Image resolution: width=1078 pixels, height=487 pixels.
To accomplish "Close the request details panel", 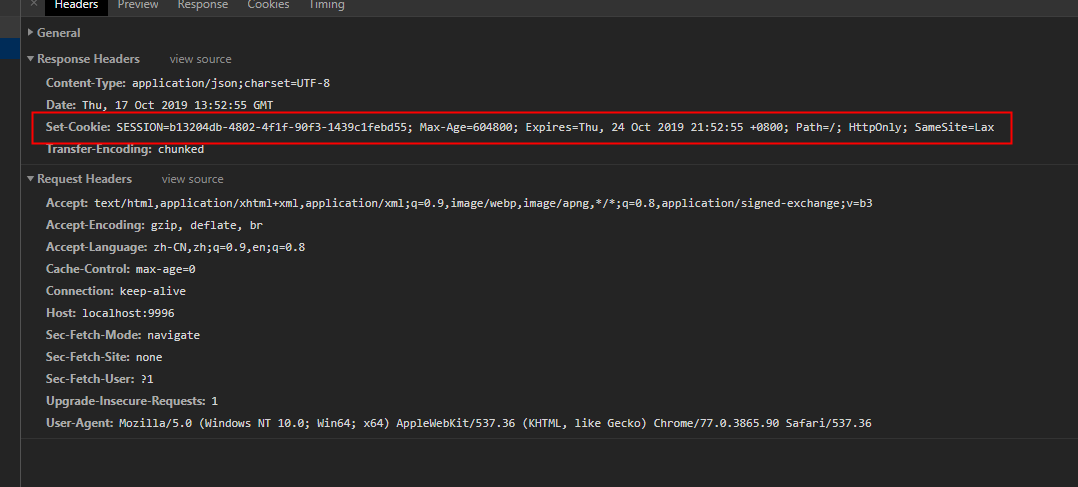I will pos(33,4).
